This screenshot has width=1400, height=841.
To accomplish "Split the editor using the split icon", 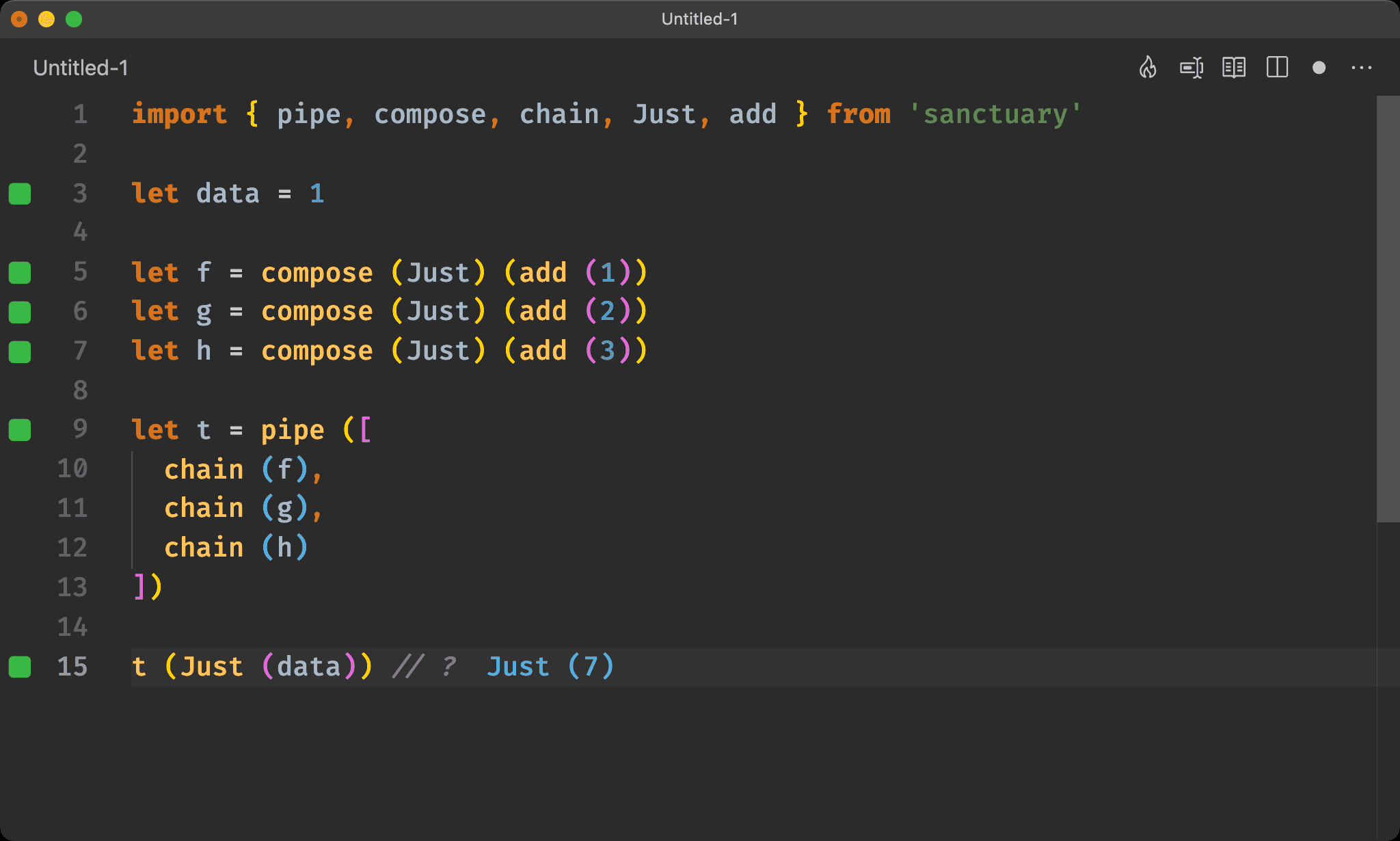I will point(1277,68).
